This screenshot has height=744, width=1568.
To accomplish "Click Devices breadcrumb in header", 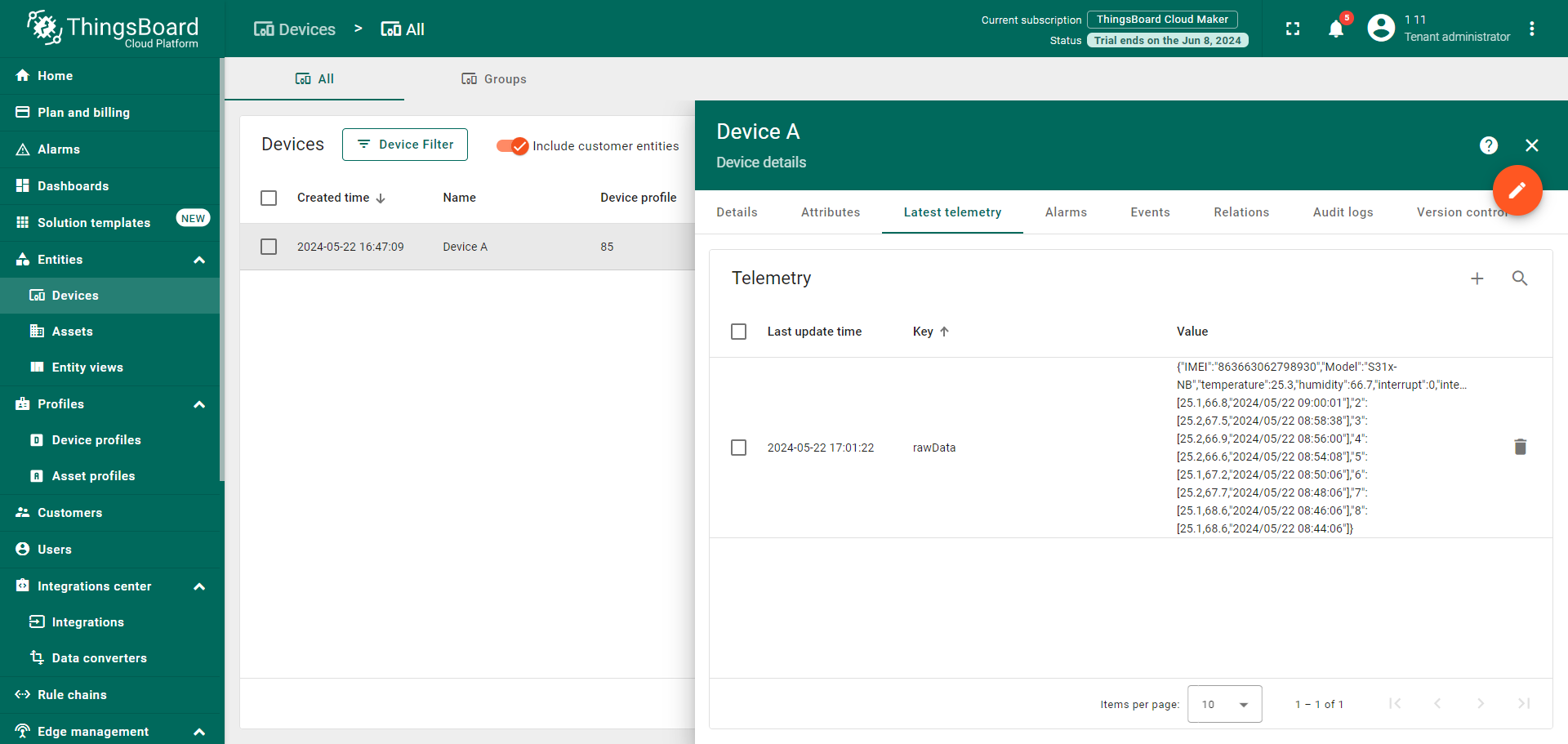I will (x=295, y=29).
